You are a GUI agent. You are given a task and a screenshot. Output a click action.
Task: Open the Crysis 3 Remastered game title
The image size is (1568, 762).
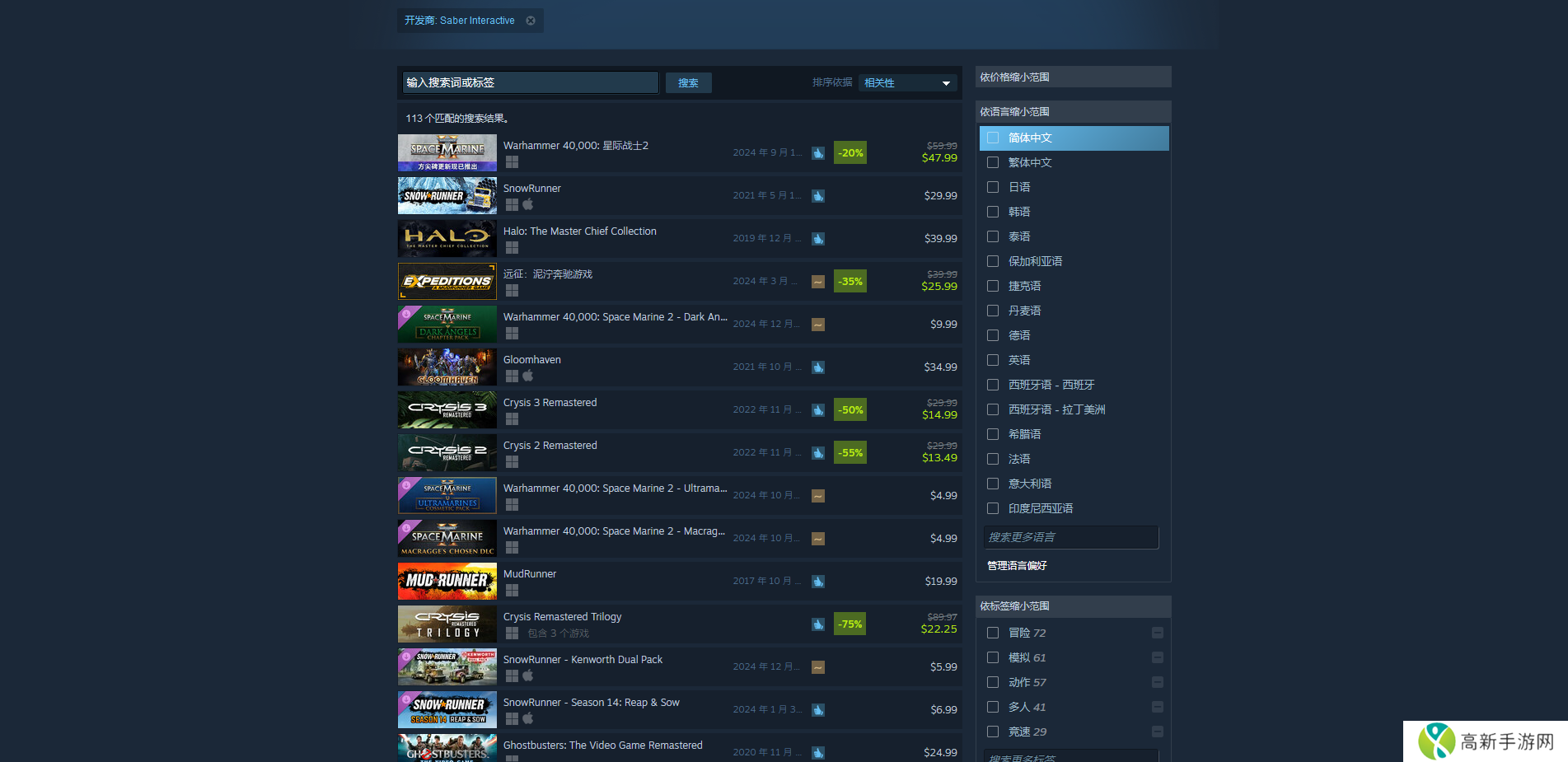[x=550, y=403]
